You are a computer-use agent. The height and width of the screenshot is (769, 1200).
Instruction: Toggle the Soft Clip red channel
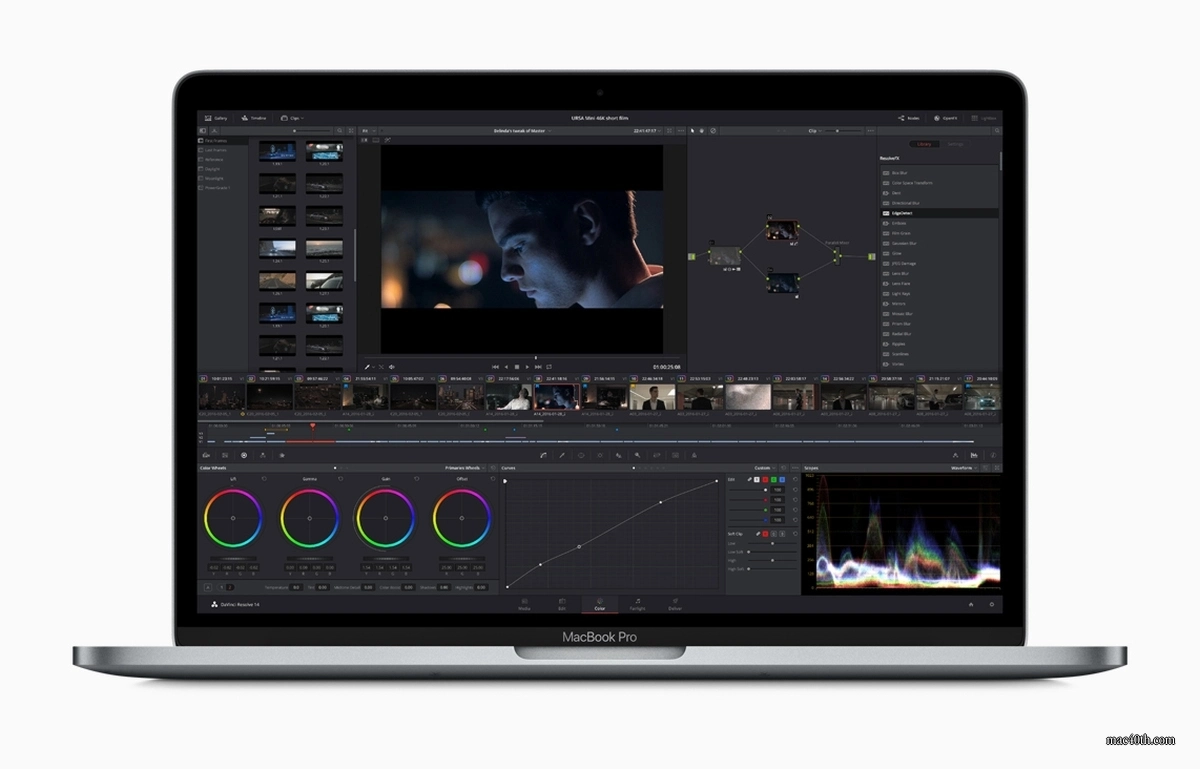[x=765, y=533]
